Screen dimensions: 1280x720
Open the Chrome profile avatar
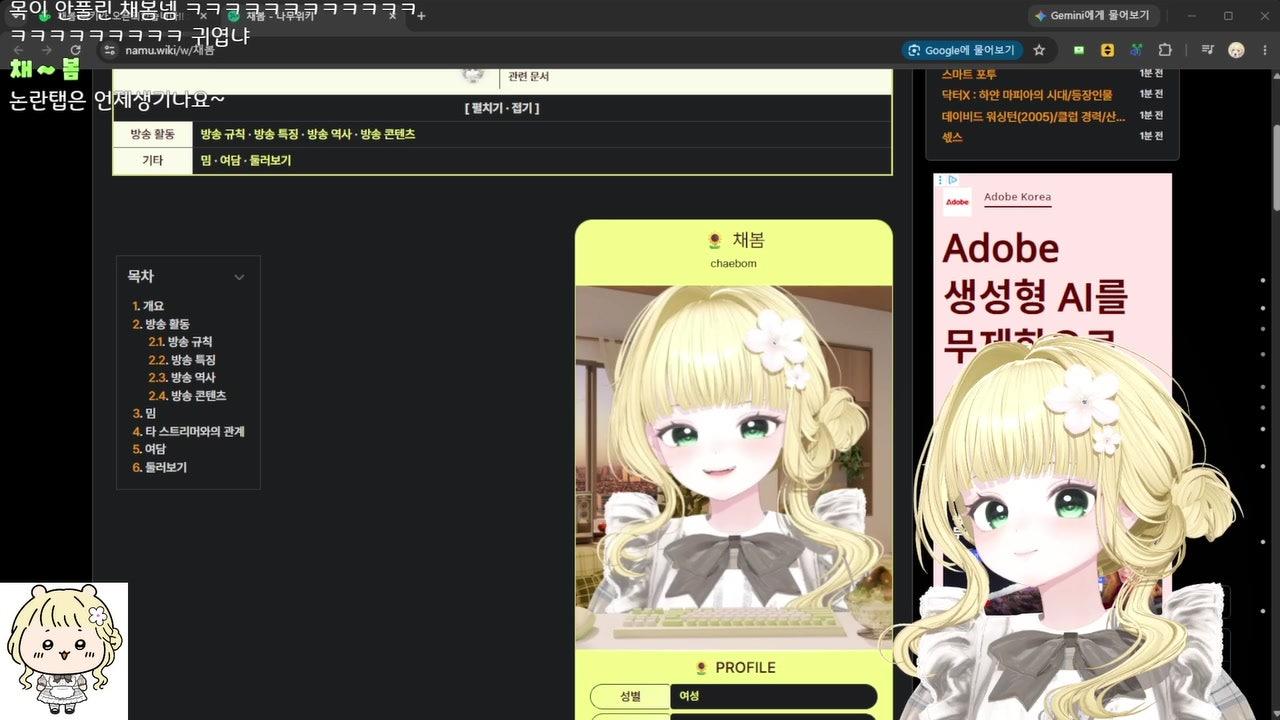[x=1237, y=50]
